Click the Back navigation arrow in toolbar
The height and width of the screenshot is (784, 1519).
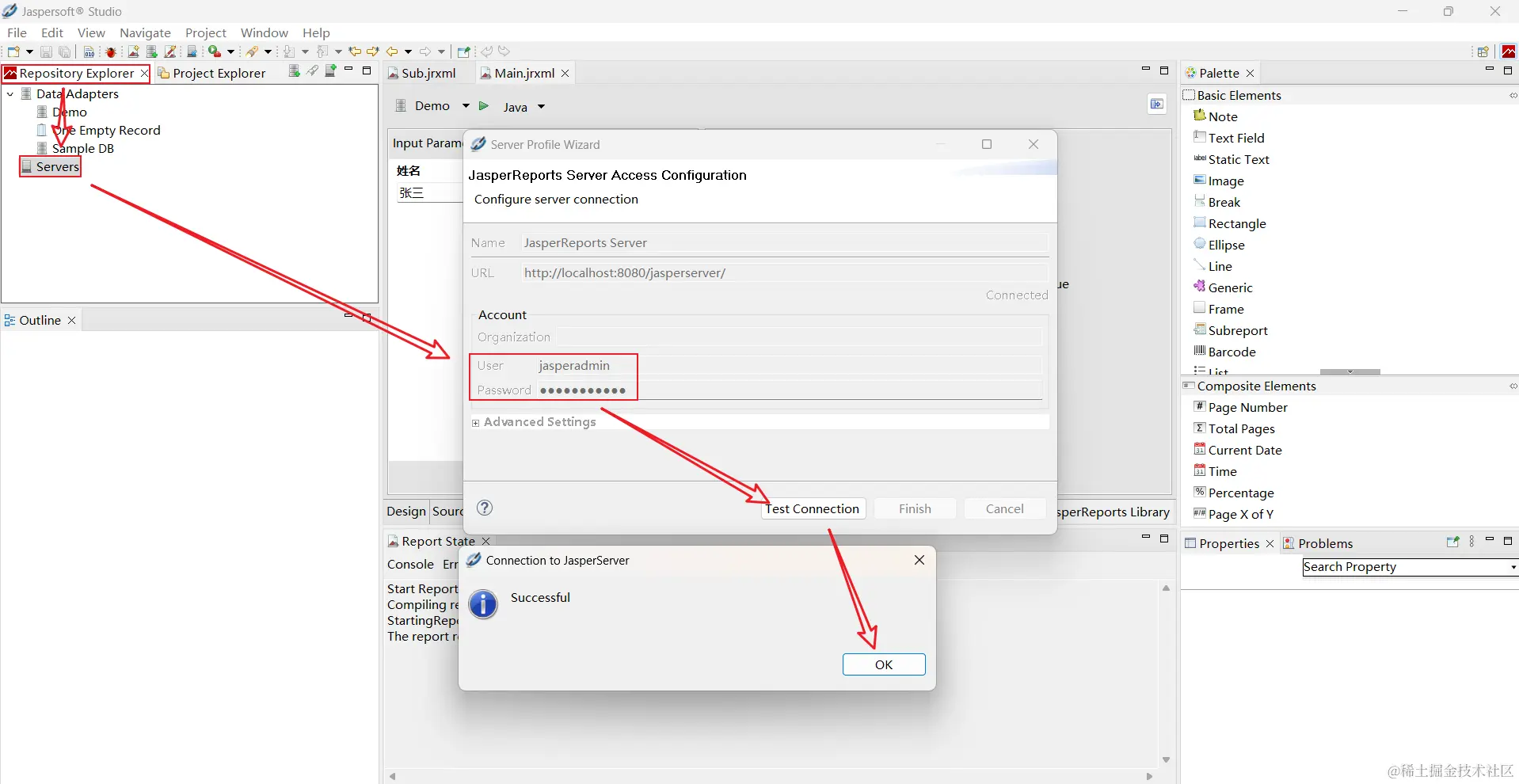[x=392, y=51]
